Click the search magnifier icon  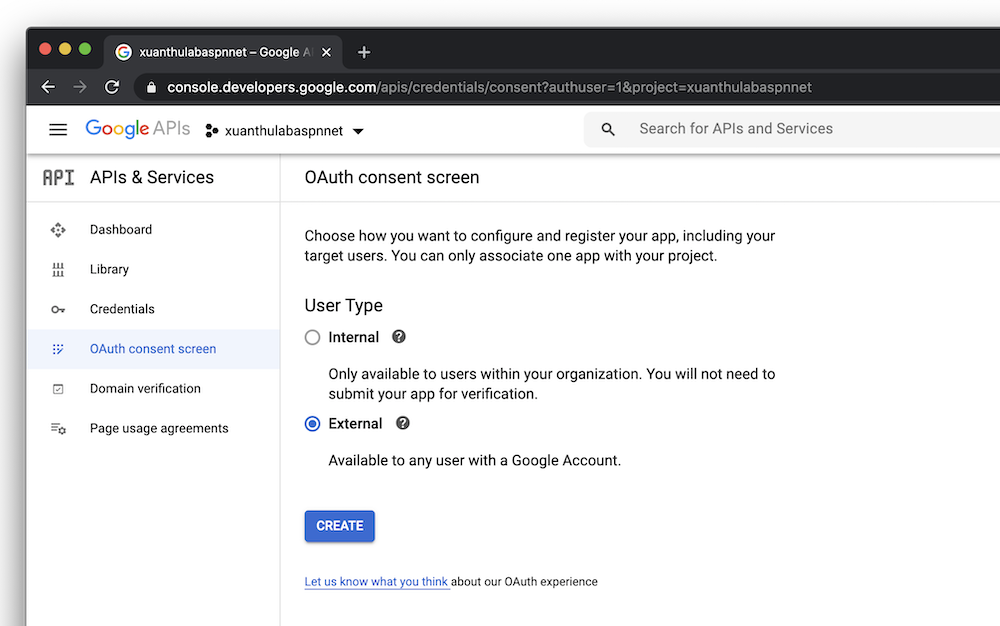pos(608,129)
